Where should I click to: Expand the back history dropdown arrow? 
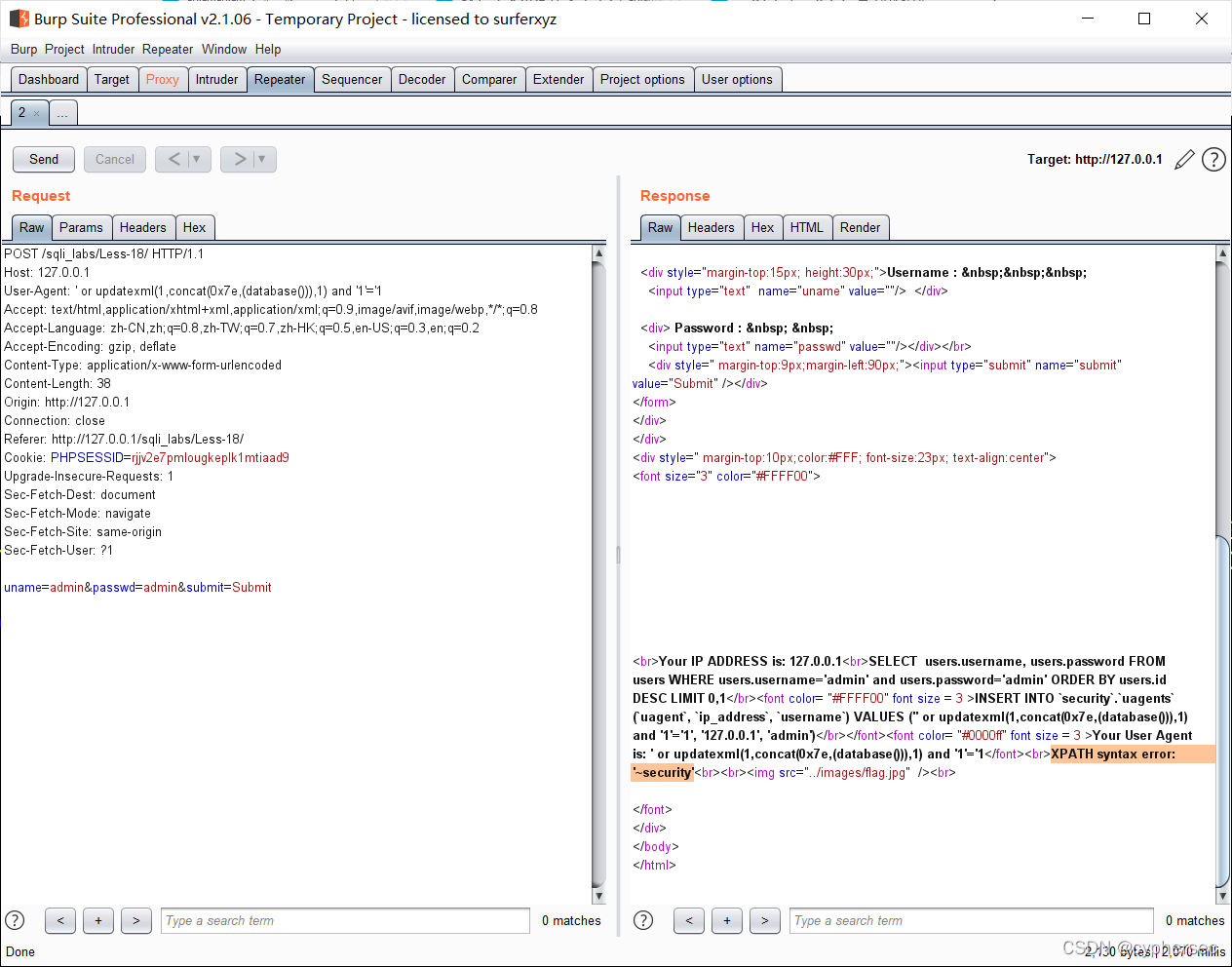click(x=197, y=159)
